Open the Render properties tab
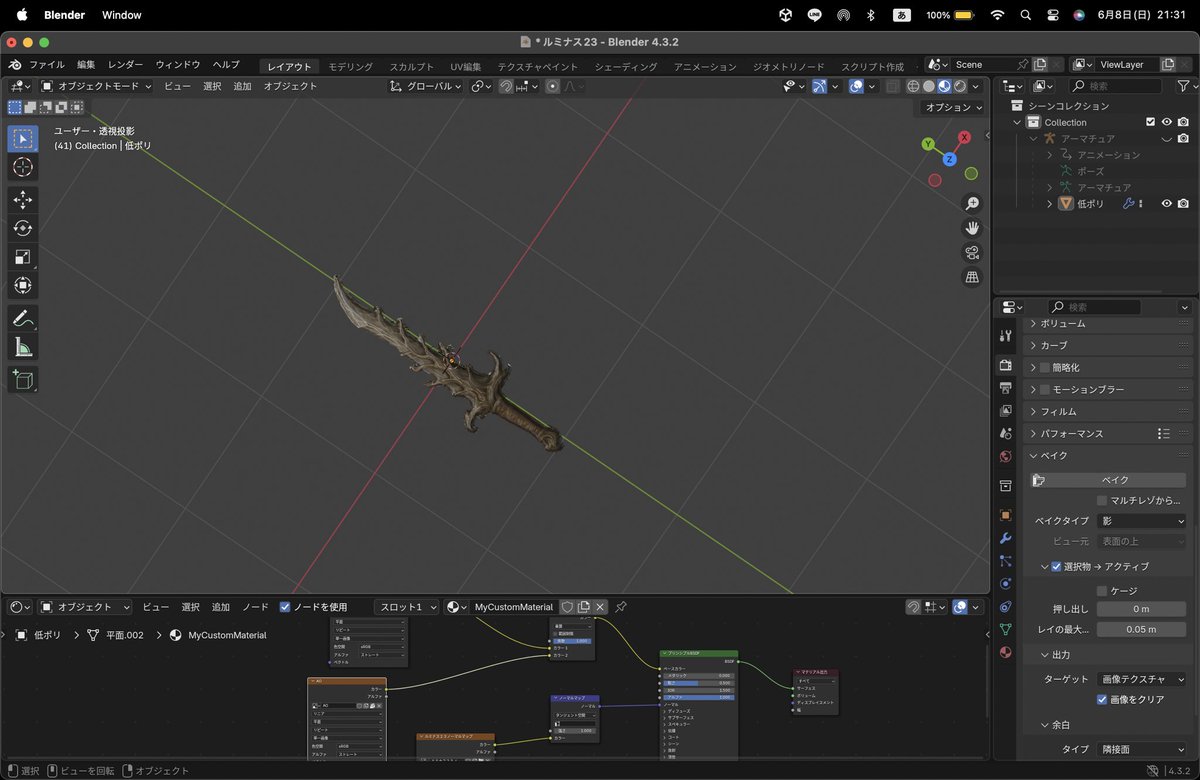This screenshot has height=780, width=1200. click(x=1006, y=365)
